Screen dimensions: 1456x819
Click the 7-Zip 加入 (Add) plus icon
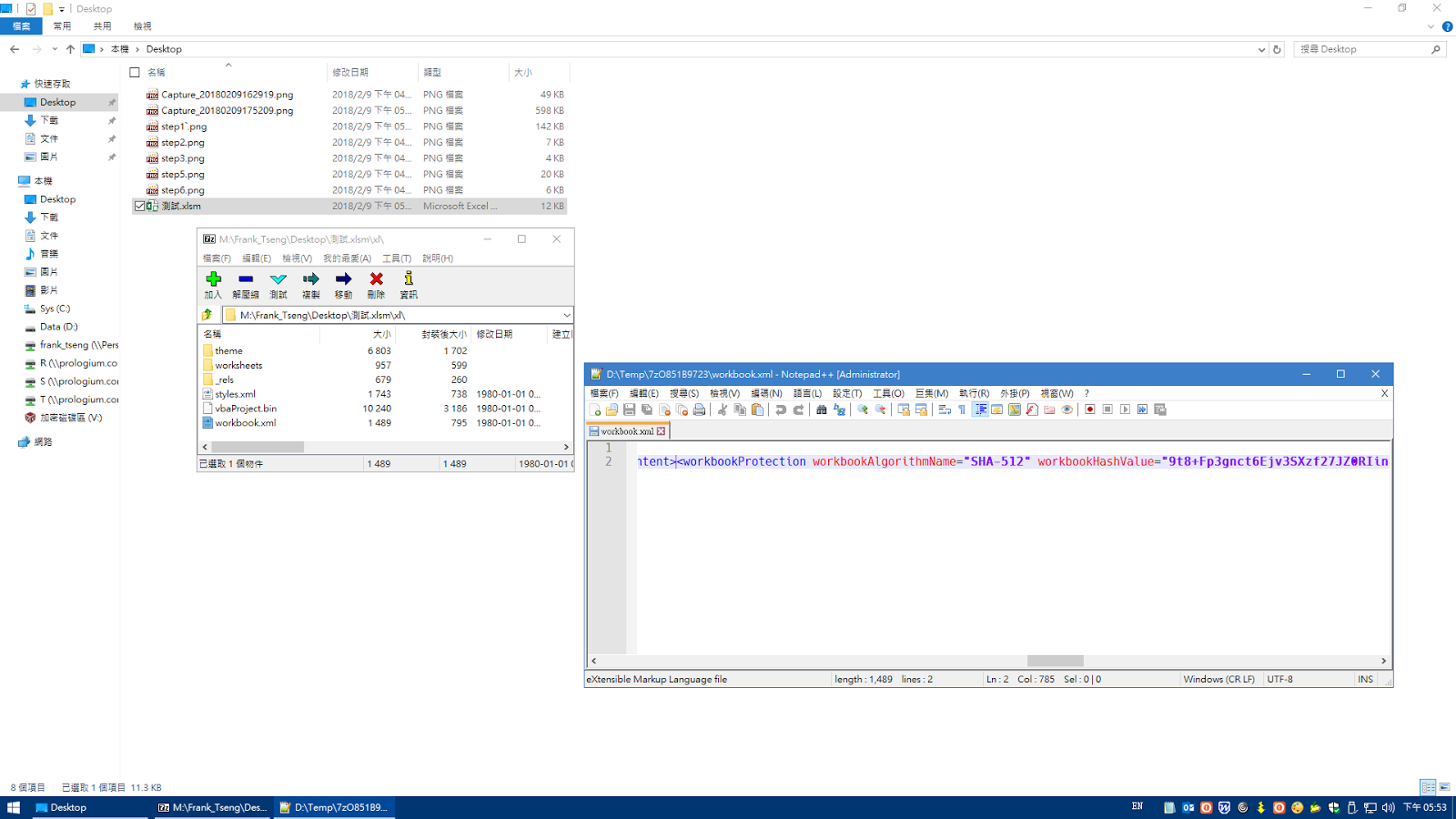point(213,284)
